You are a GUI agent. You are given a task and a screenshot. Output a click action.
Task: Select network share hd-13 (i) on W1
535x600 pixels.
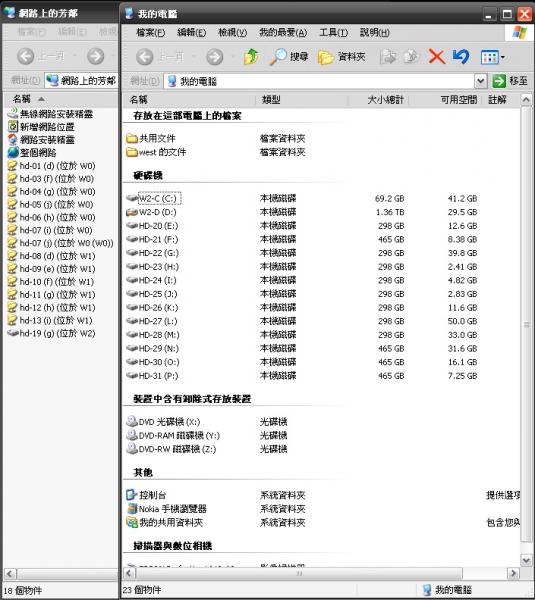(50, 320)
